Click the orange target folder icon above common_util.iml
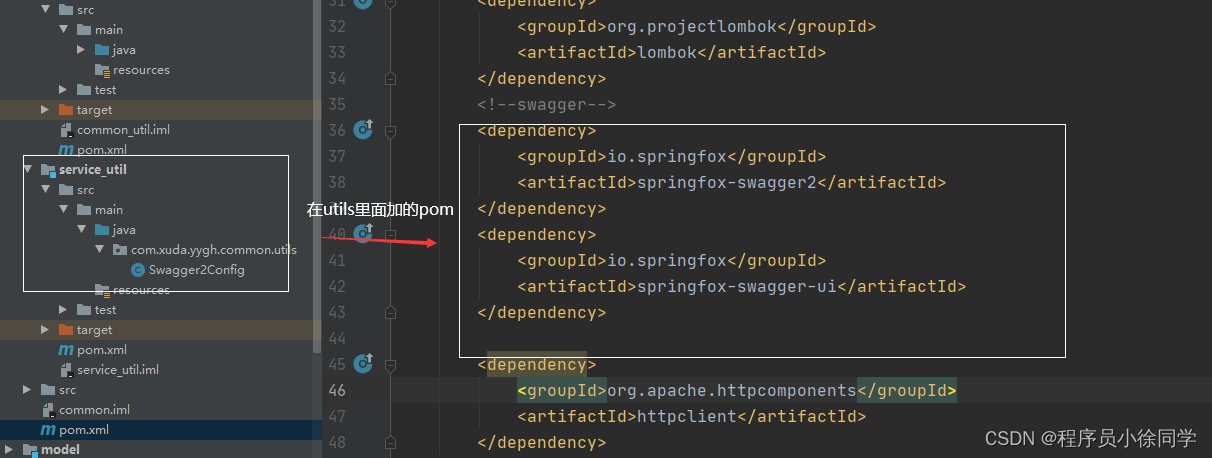 pyautogui.click(x=66, y=110)
